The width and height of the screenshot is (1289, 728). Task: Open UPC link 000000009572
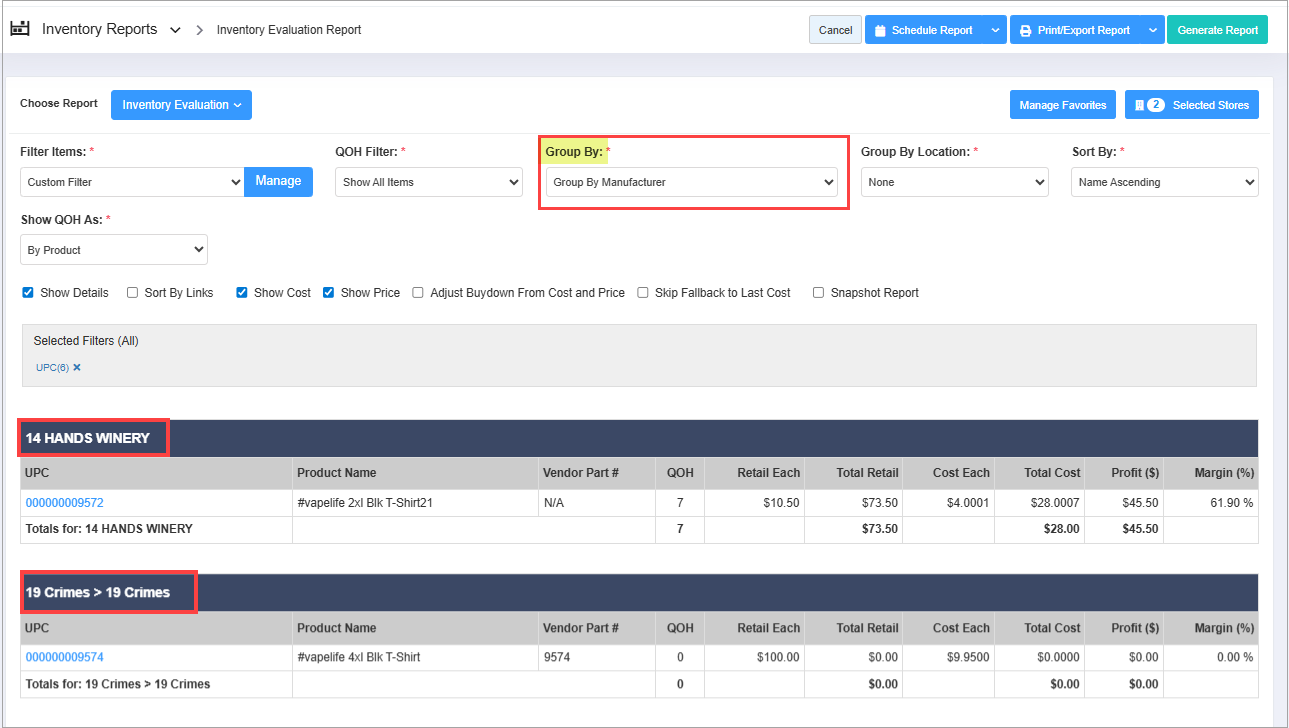tap(64, 503)
